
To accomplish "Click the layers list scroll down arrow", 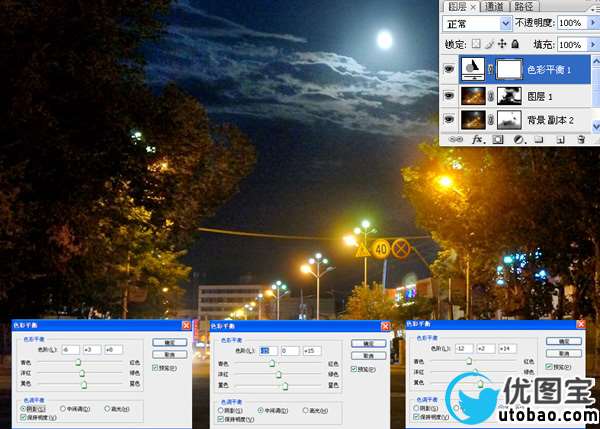I will (596, 126).
